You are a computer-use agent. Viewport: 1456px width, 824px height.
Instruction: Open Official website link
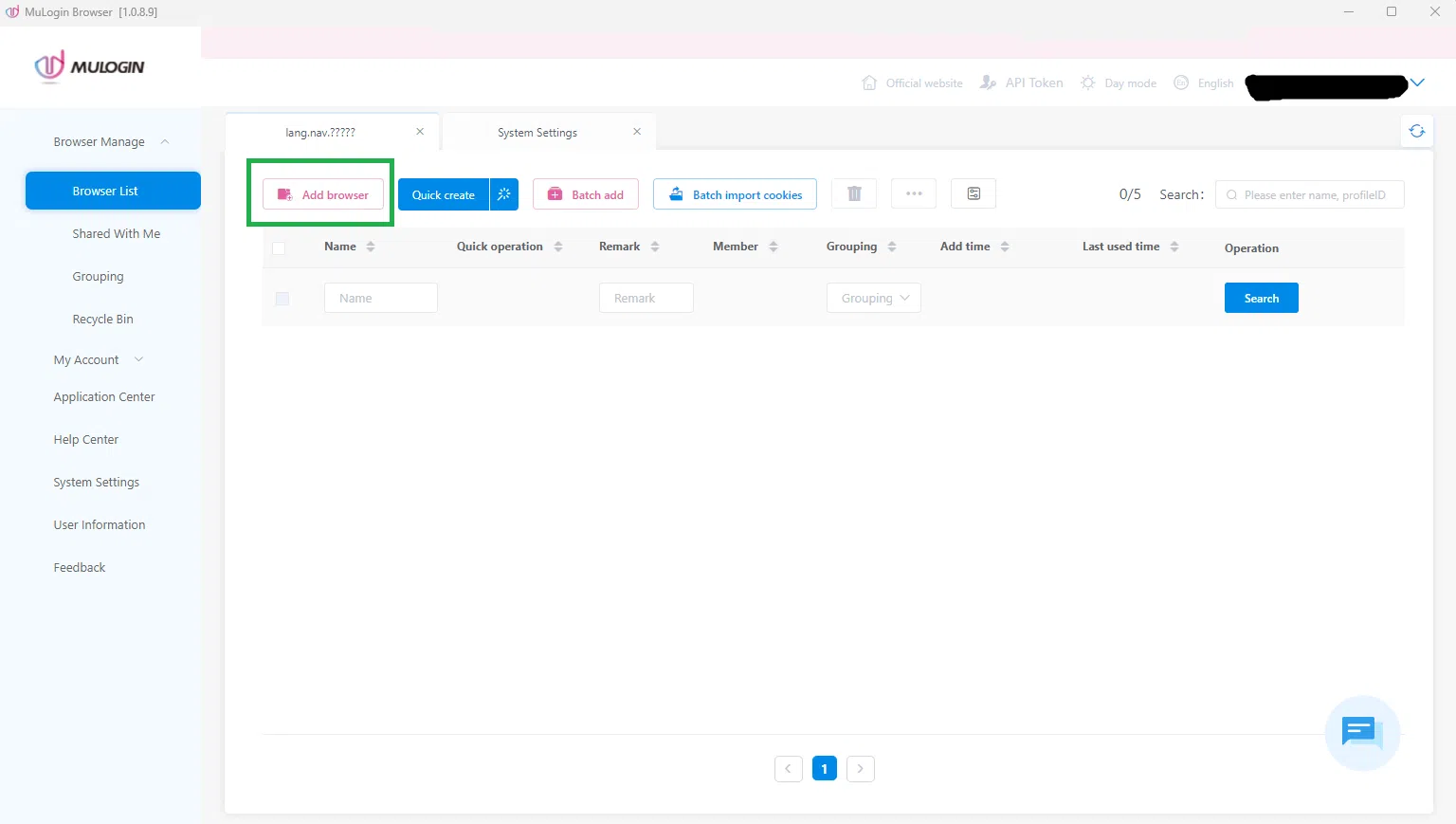tap(912, 83)
